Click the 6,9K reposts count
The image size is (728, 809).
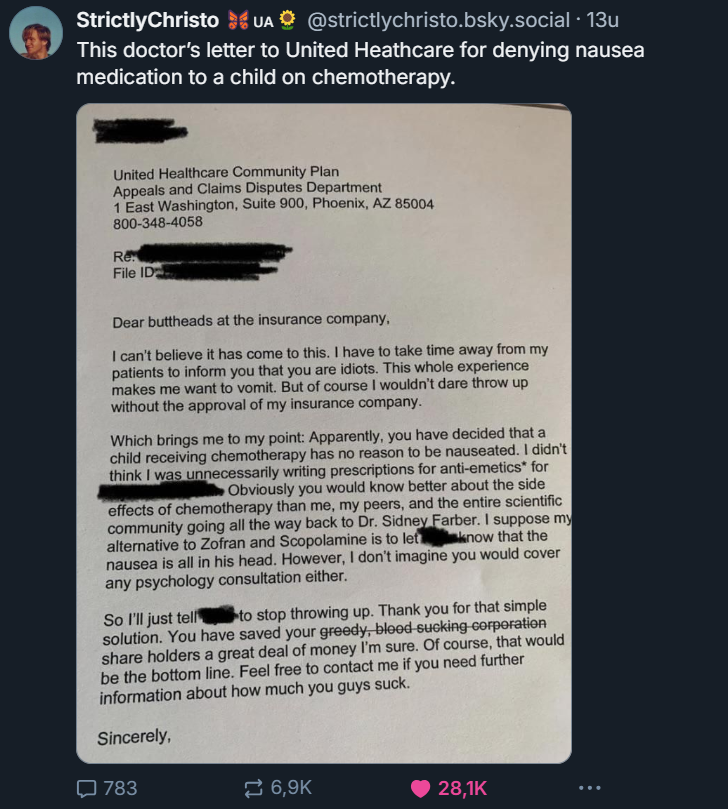[291, 788]
